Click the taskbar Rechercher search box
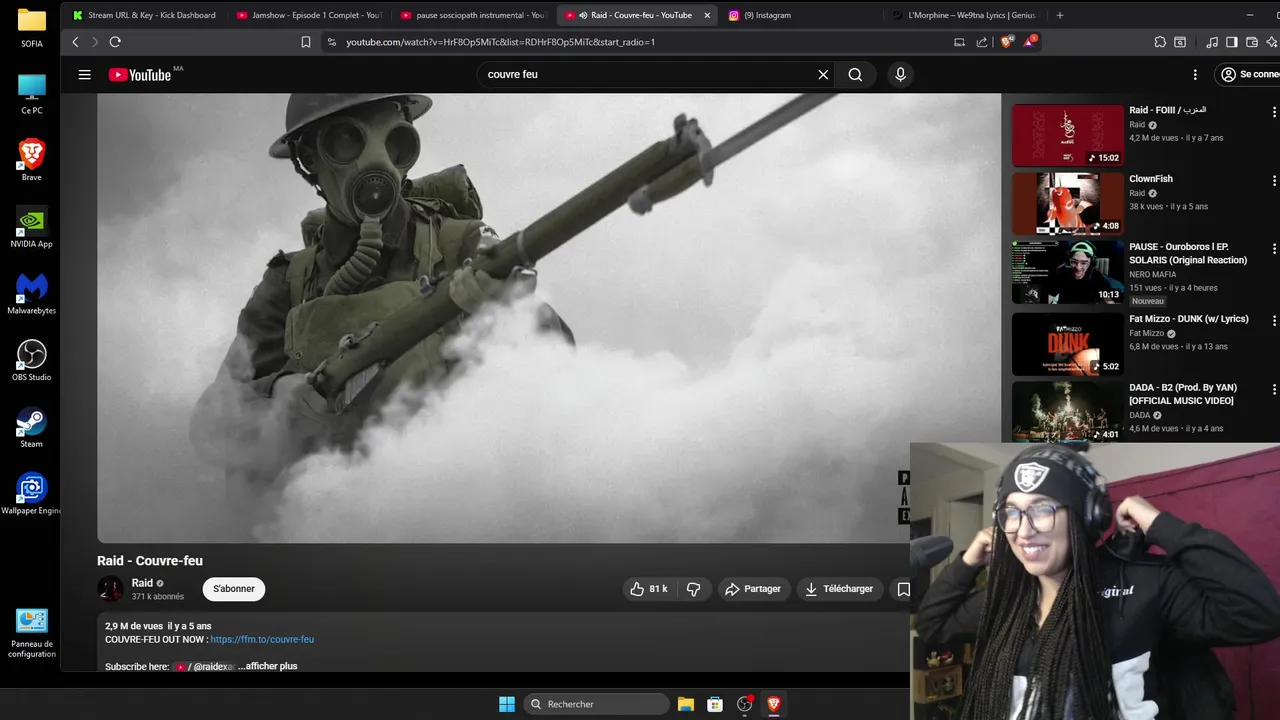Viewport: 1280px width, 720px height. pos(596,704)
